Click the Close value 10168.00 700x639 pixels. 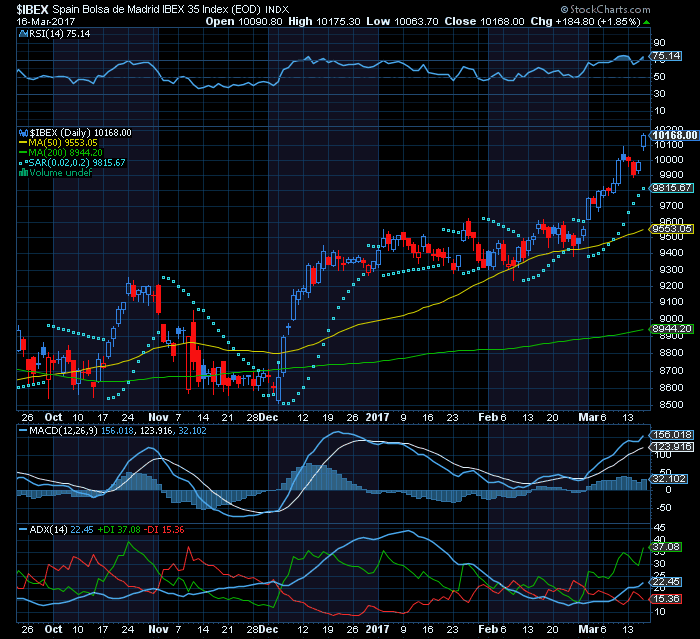(502, 21)
